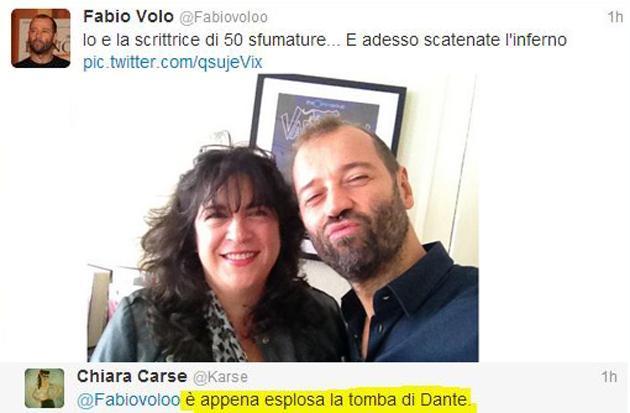Open the @Fabiovoloo handle in the tweet header
This screenshot has width=630, height=413.
tap(223, 17)
